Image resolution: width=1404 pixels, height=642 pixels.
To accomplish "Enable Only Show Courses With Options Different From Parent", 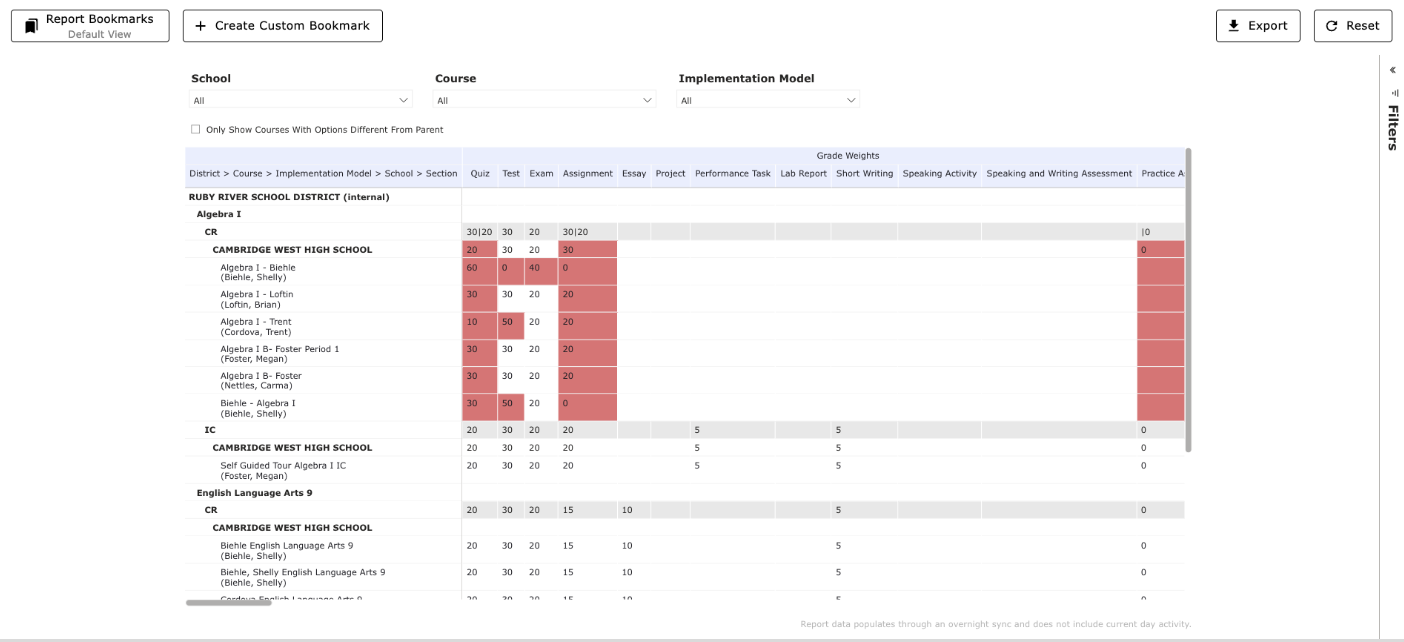I will point(195,129).
